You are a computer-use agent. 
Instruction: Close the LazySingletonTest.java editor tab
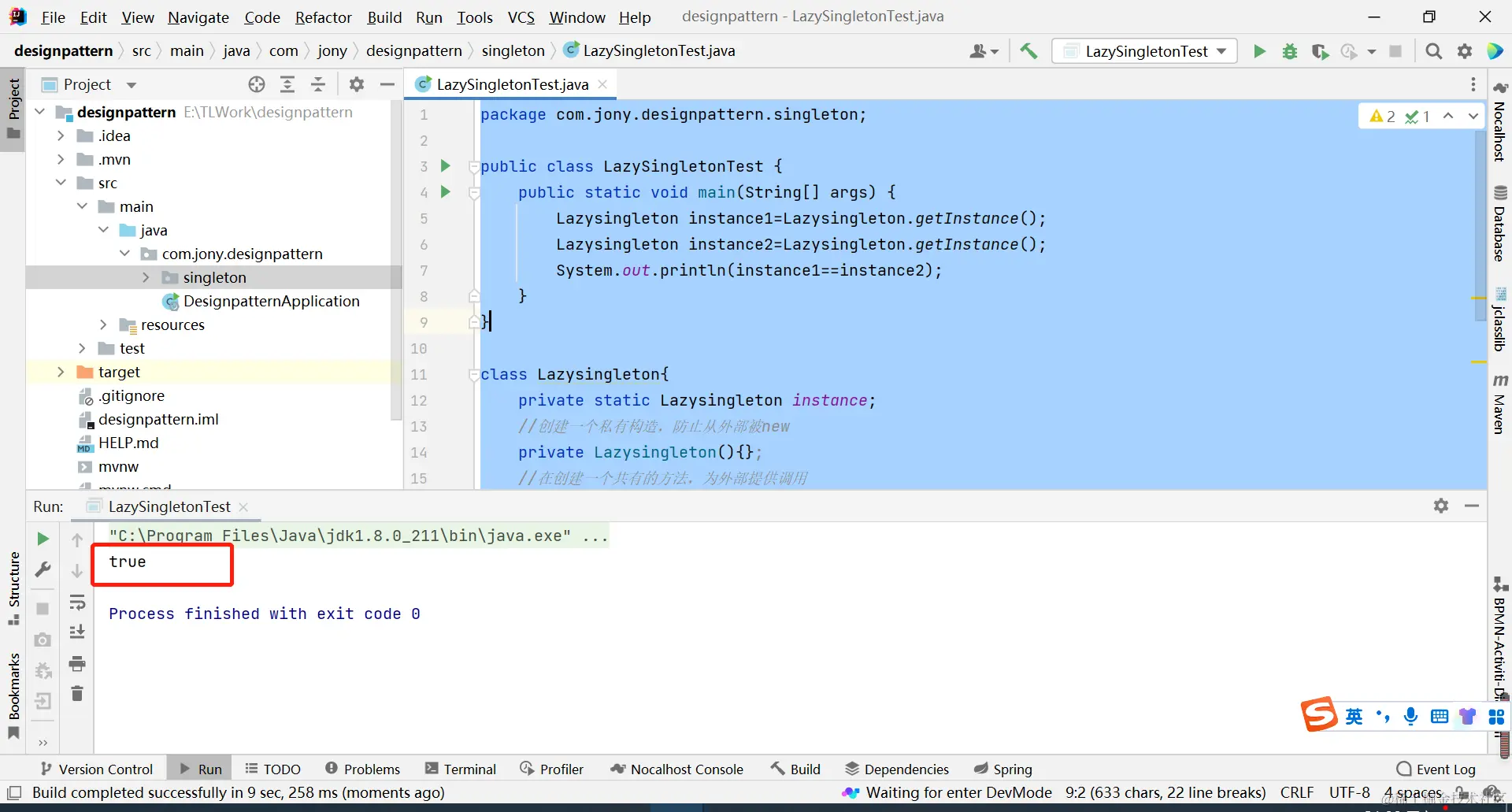coord(602,84)
